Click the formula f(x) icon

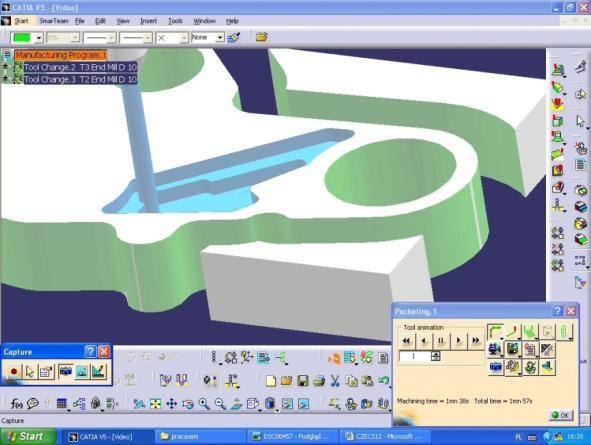[17, 404]
